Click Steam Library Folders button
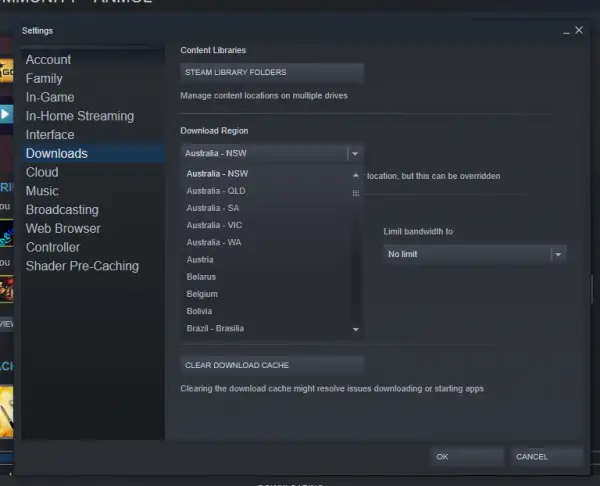This screenshot has width=600, height=486. pos(272,72)
